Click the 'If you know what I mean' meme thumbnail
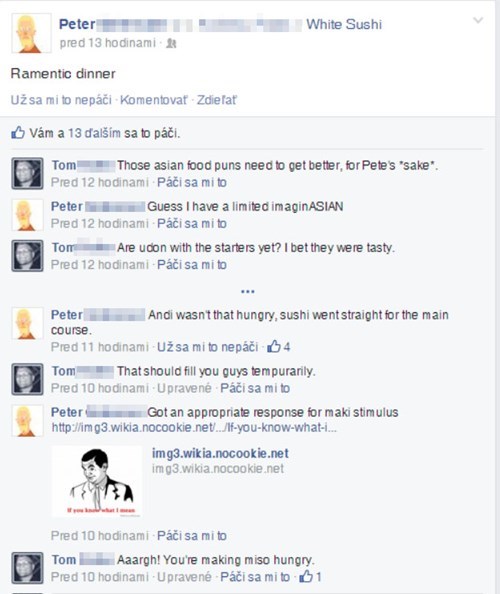The height and width of the screenshot is (594, 500). pyautogui.click(x=97, y=481)
